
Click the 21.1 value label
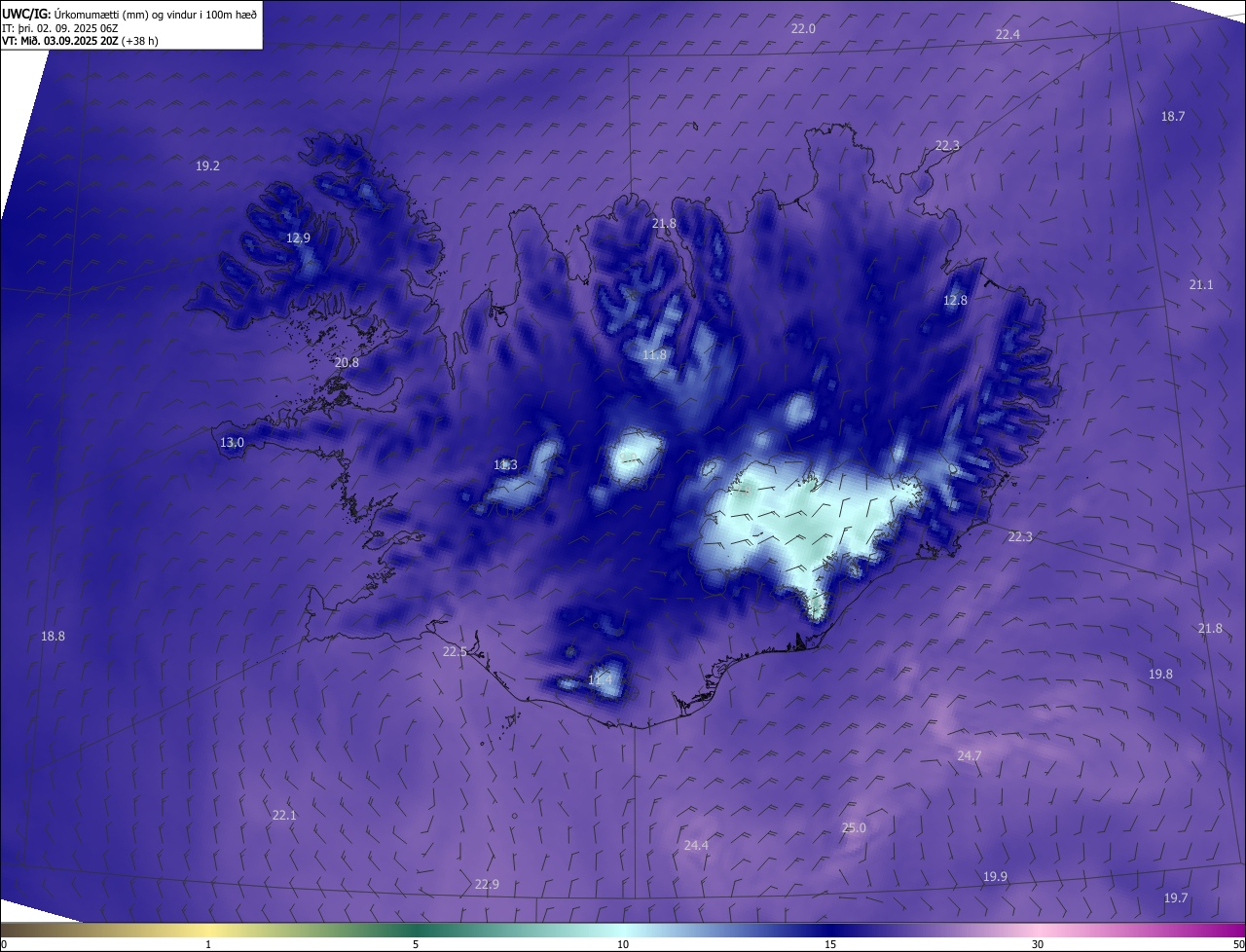pyautogui.click(x=1201, y=284)
